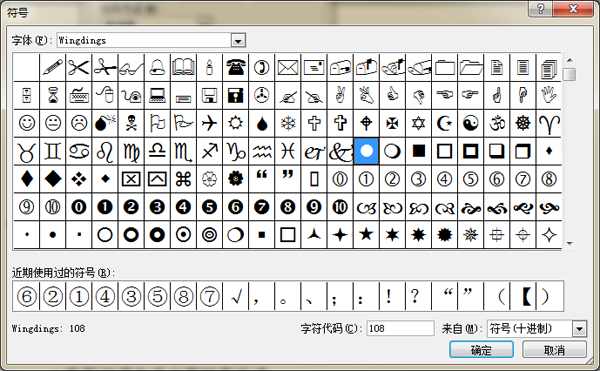The height and width of the screenshot is (371, 600).
Task: Click the scroll up arrow of symbol grid
Action: pyautogui.click(x=570, y=60)
